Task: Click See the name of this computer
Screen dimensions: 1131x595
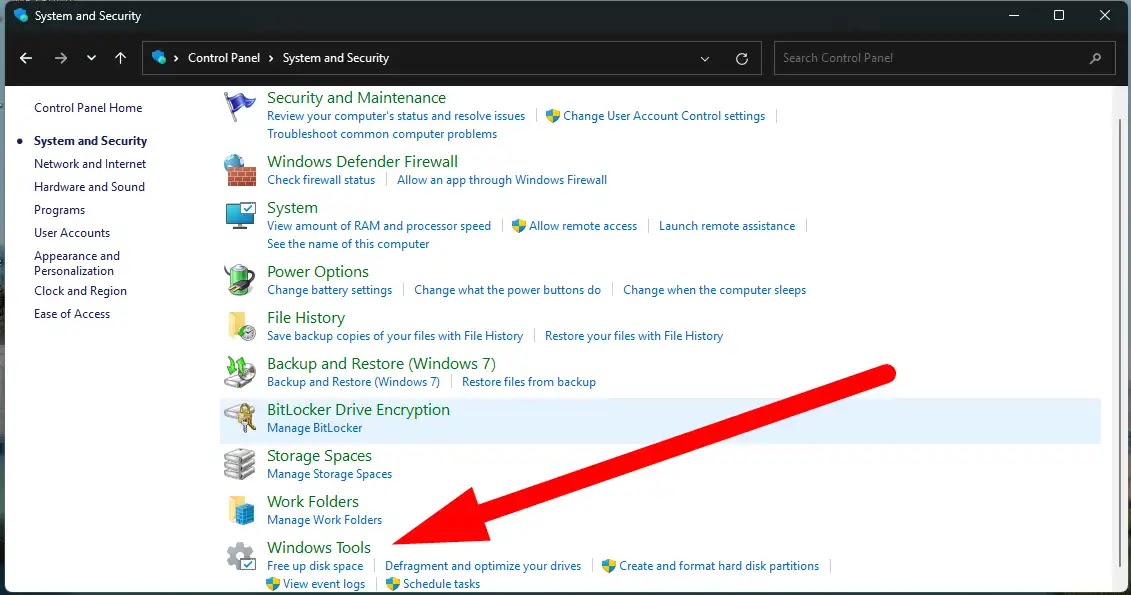Action: 348,244
